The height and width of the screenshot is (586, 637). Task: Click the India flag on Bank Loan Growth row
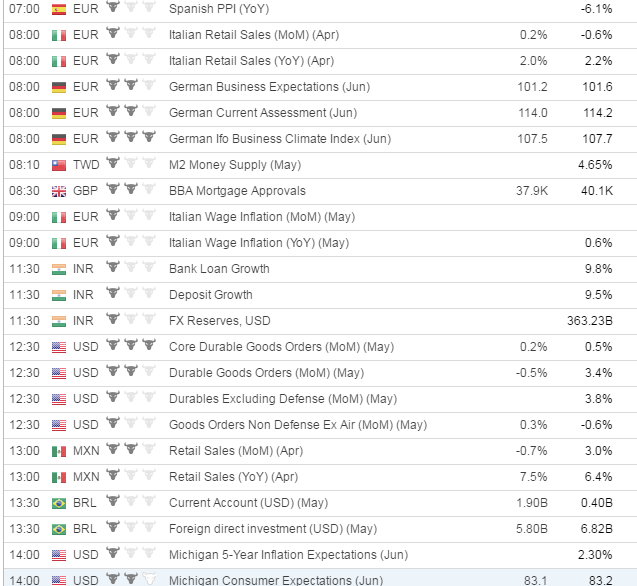(59, 269)
